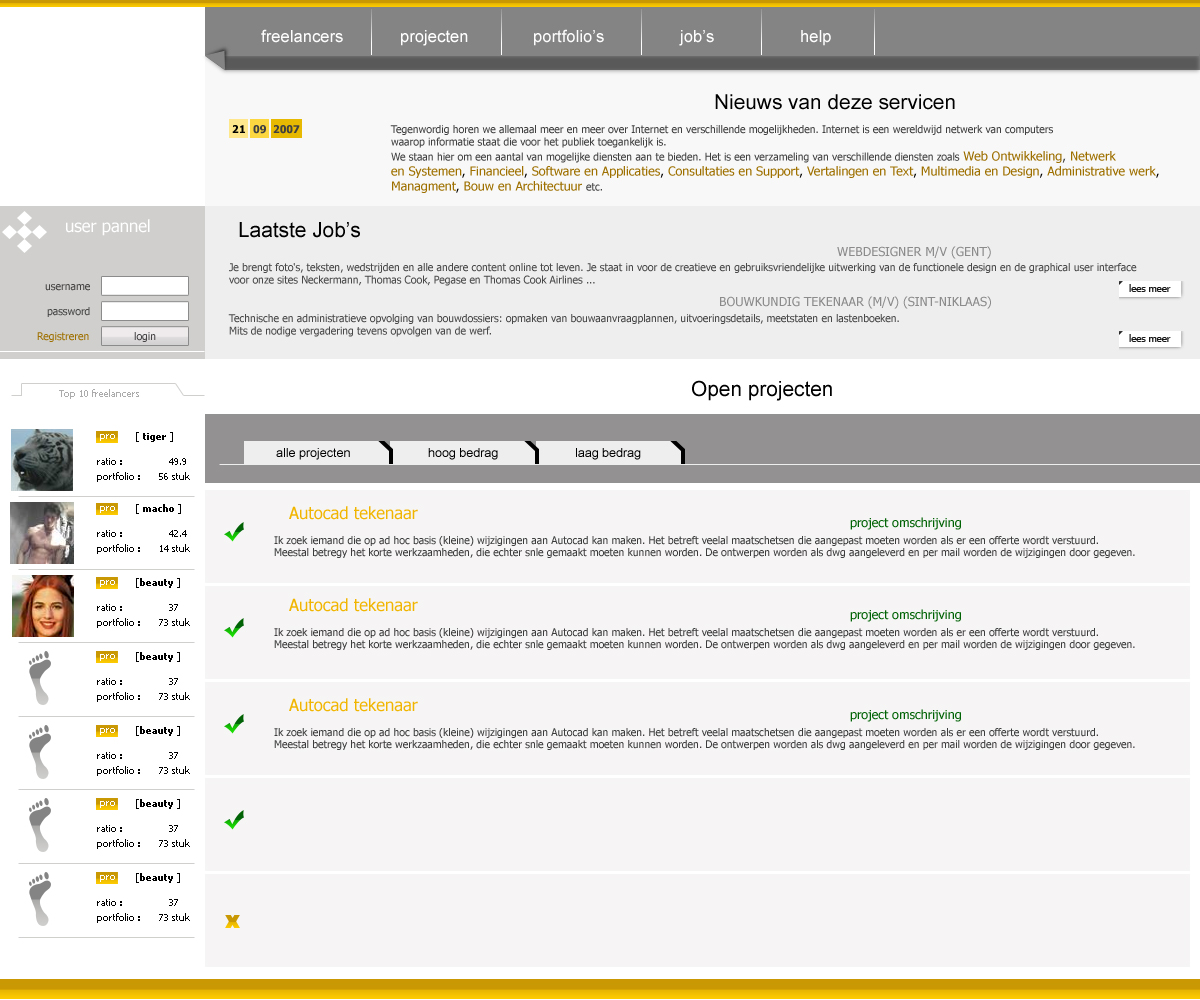Open the help menu item
The image size is (1200, 1000).
[x=816, y=36]
